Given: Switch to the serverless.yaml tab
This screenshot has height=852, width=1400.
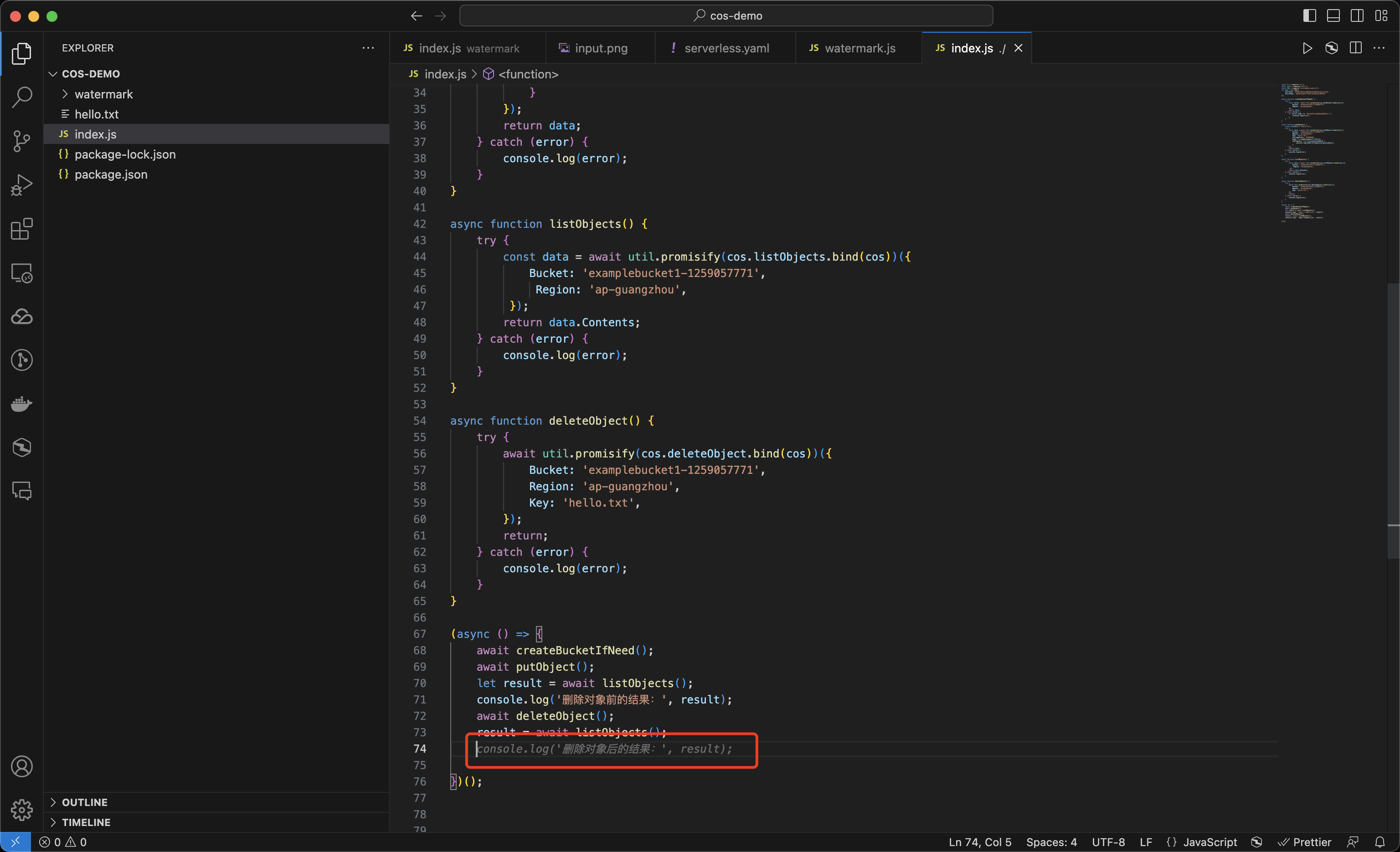Looking at the screenshot, I should (x=726, y=48).
